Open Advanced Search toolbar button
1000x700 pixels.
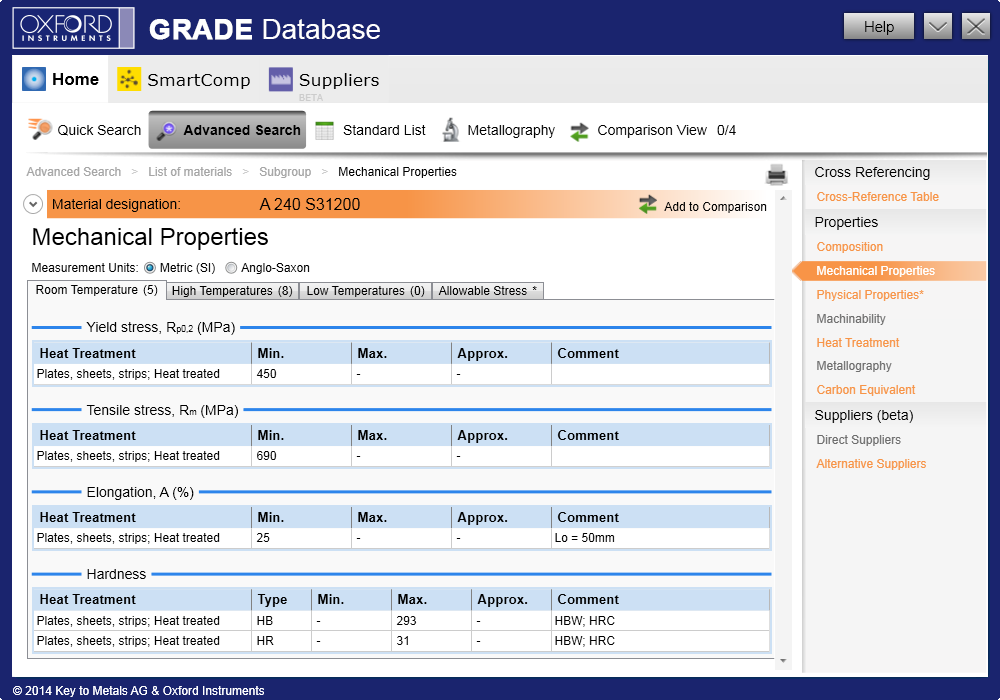pyautogui.click(x=227, y=130)
